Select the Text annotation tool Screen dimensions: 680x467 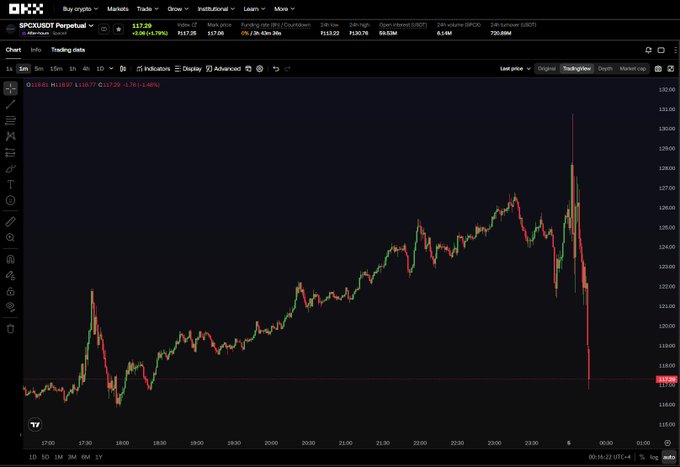[10, 185]
